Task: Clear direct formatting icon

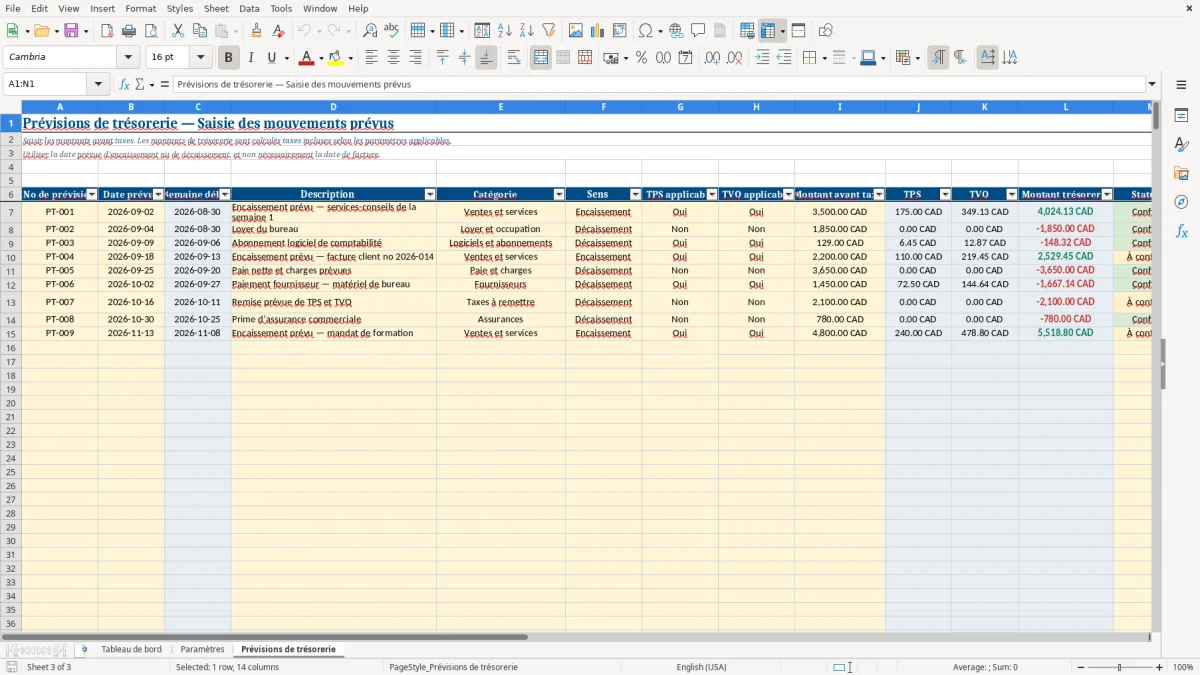Action: pos(279,31)
